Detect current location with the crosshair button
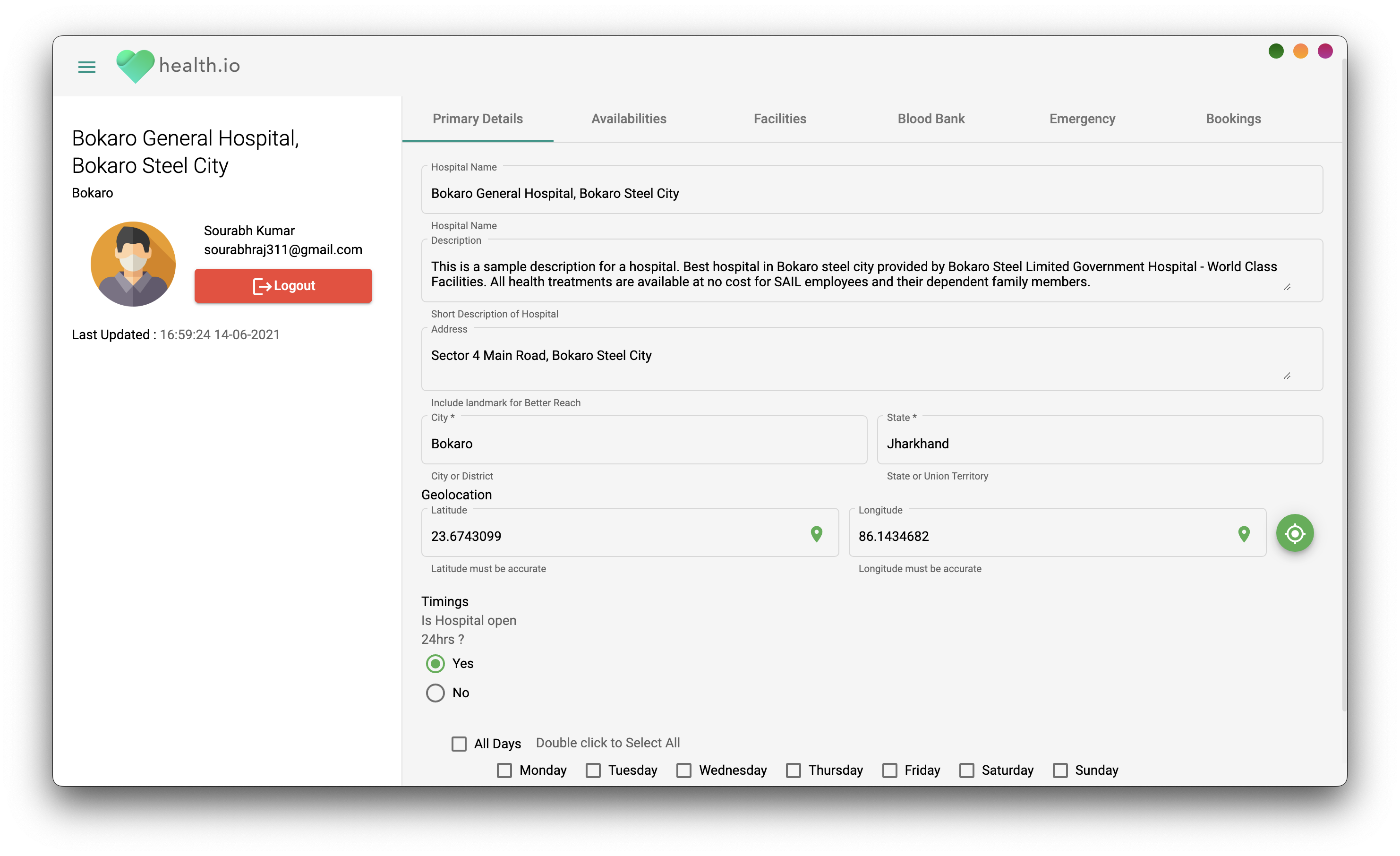 [x=1295, y=533]
